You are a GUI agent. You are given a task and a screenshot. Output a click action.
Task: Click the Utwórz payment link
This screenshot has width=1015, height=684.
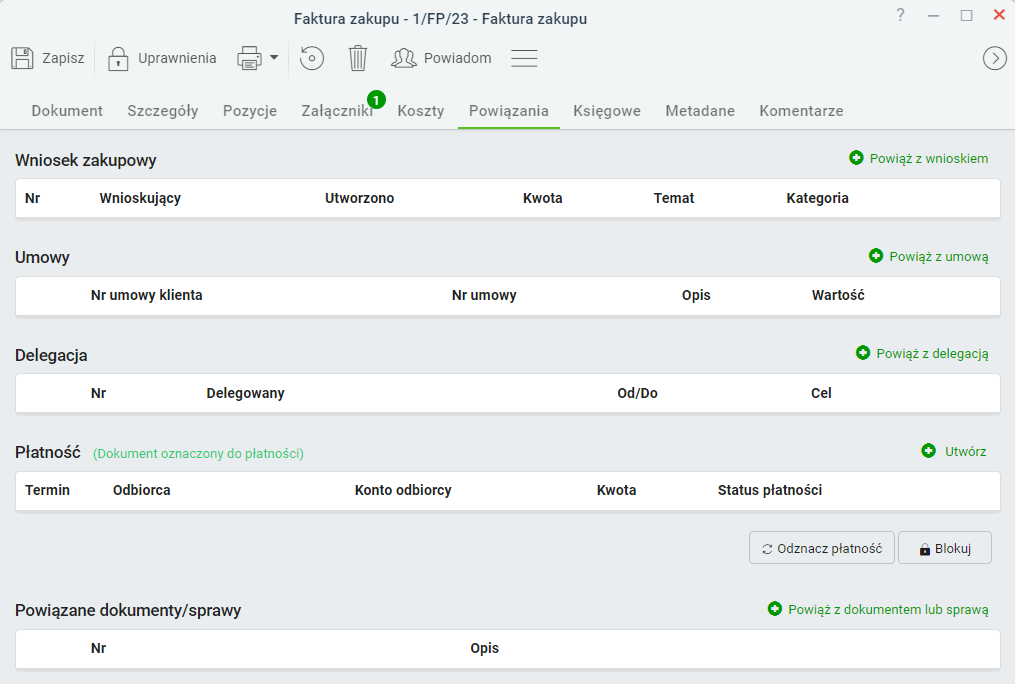point(966,451)
